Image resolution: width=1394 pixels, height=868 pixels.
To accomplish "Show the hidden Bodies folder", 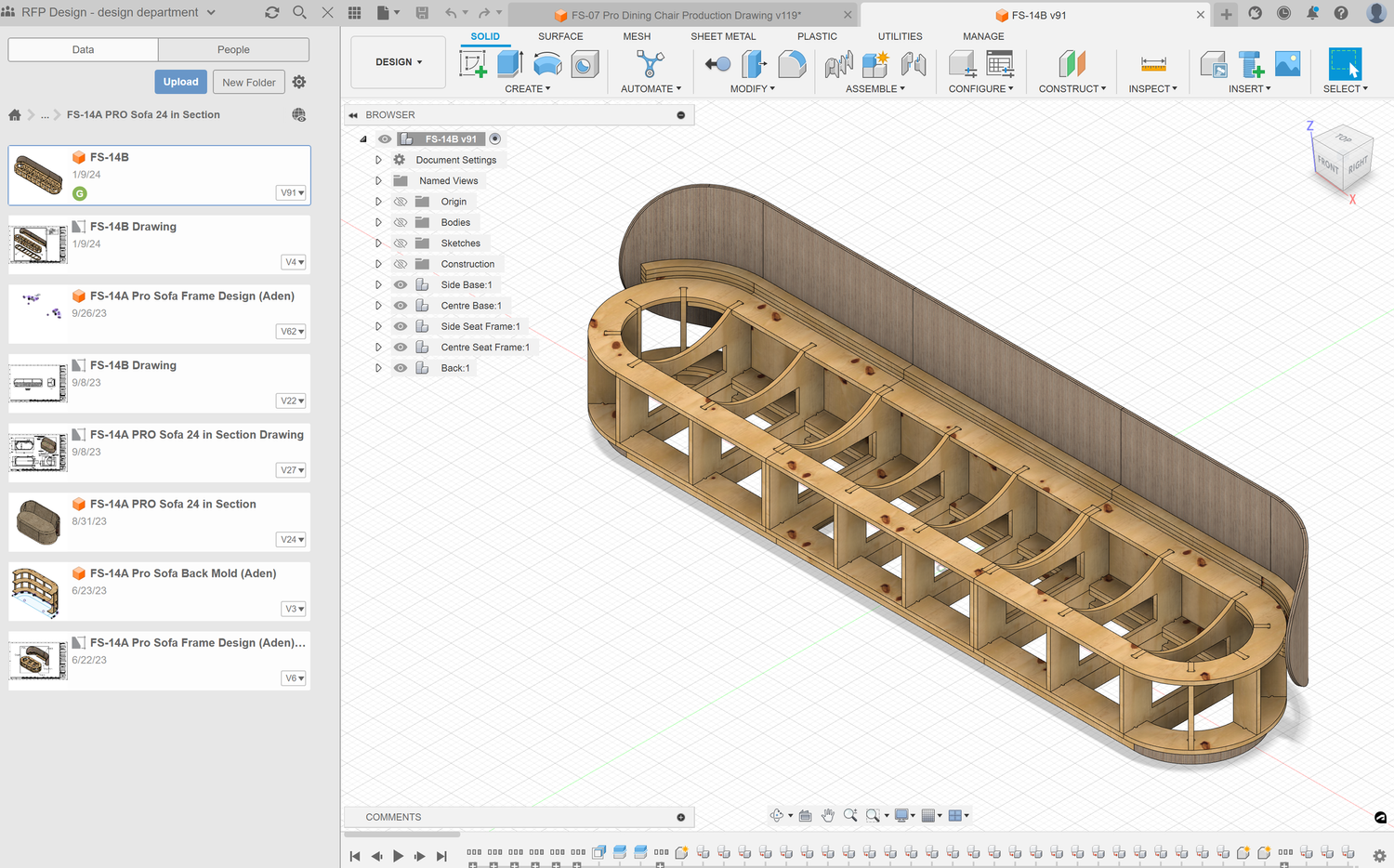I will [401, 223].
